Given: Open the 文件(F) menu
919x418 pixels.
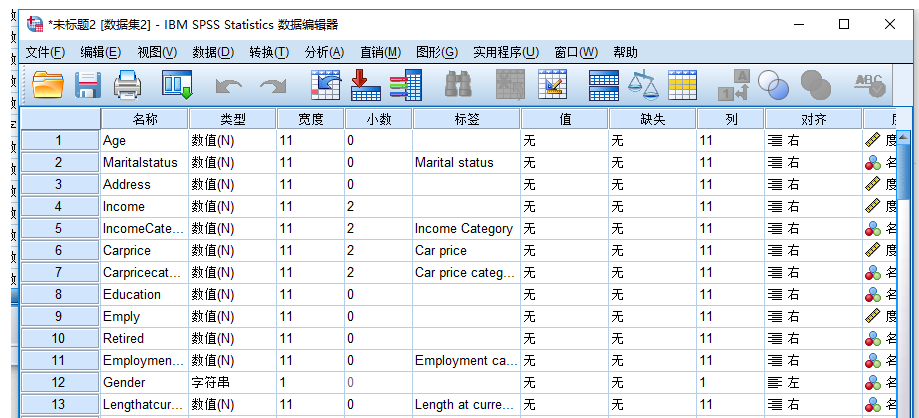Looking at the screenshot, I should point(45,52).
